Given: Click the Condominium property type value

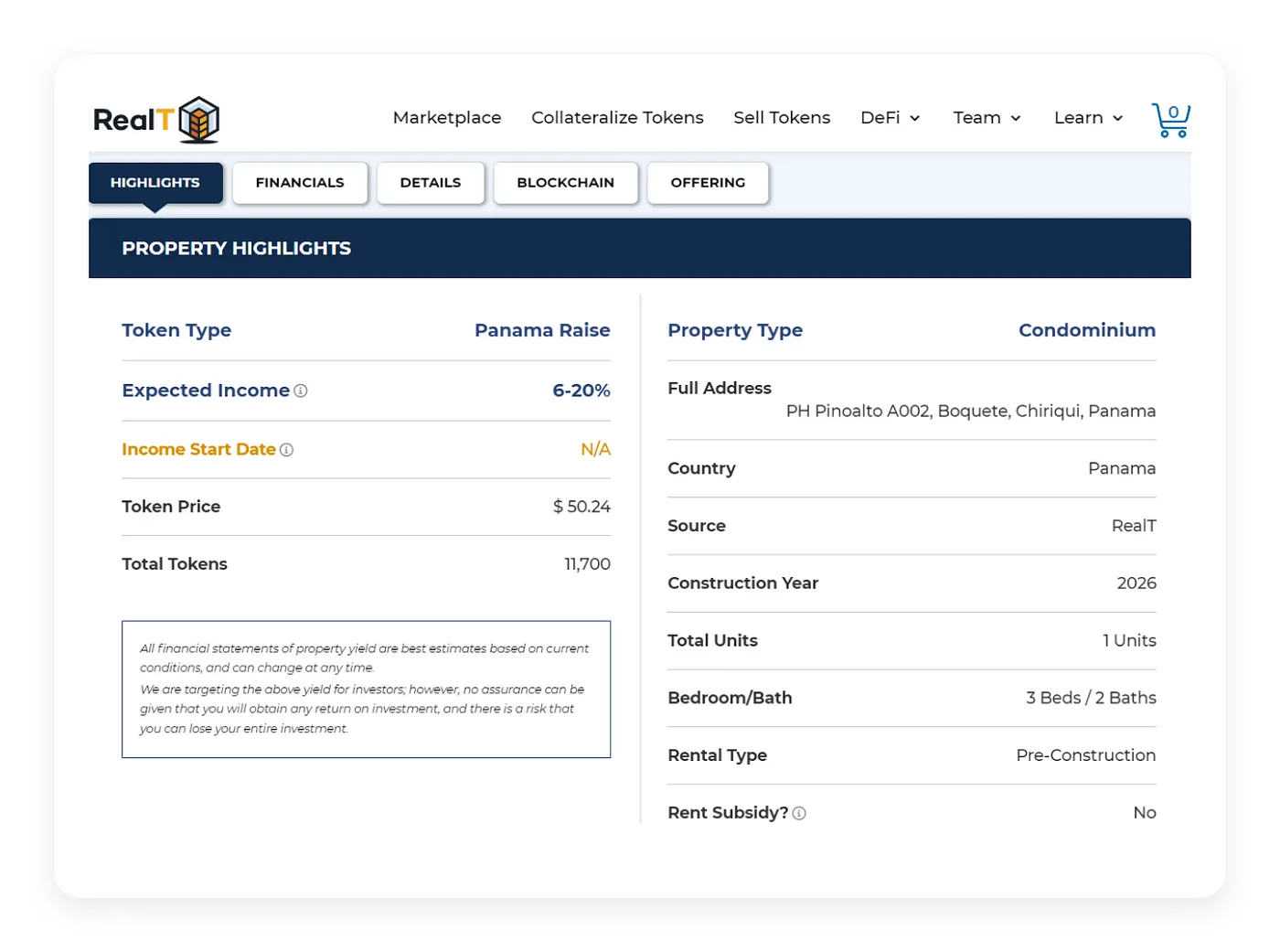Looking at the screenshot, I should pyautogui.click(x=1087, y=330).
